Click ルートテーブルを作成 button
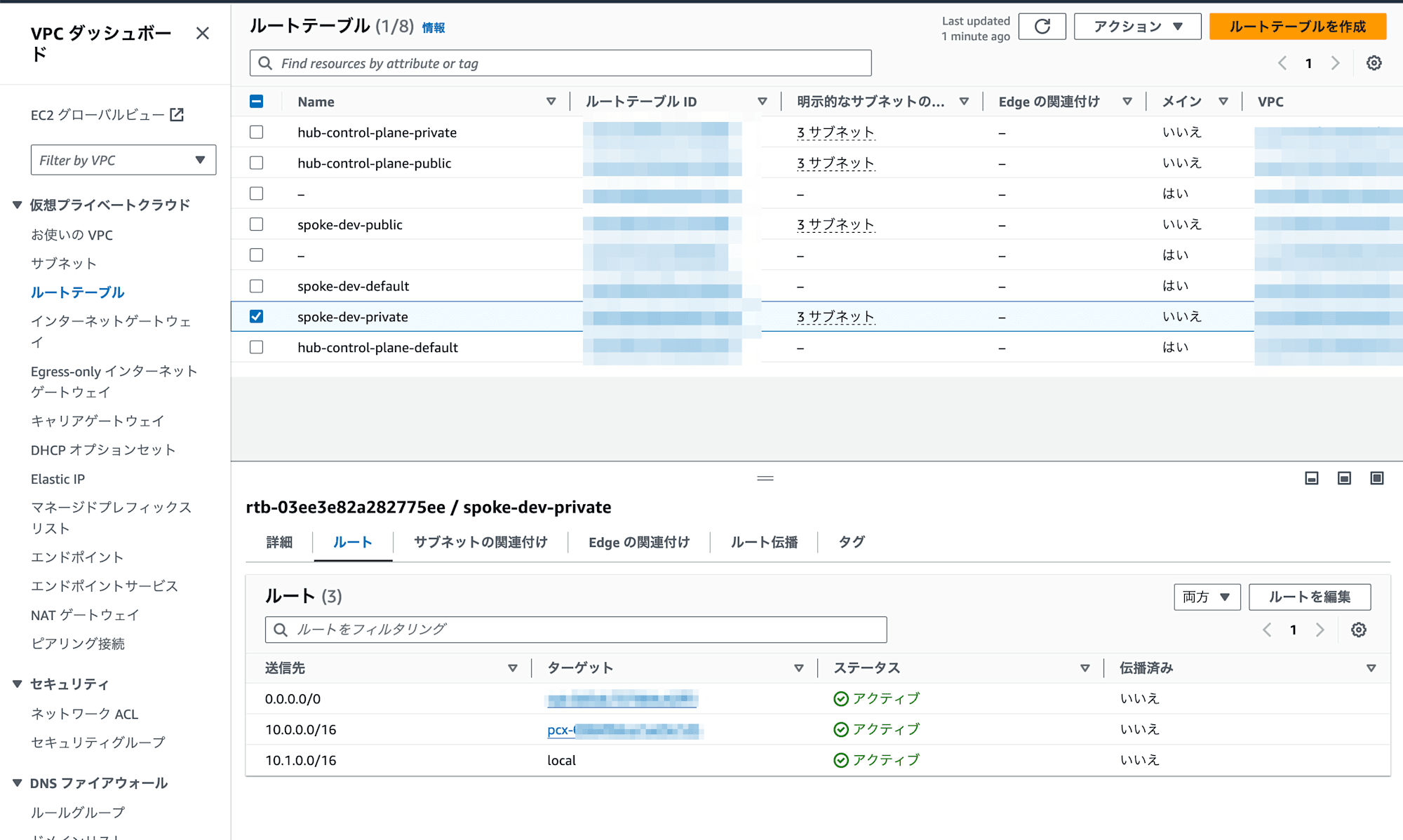The image size is (1403, 840). (x=1298, y=27)
